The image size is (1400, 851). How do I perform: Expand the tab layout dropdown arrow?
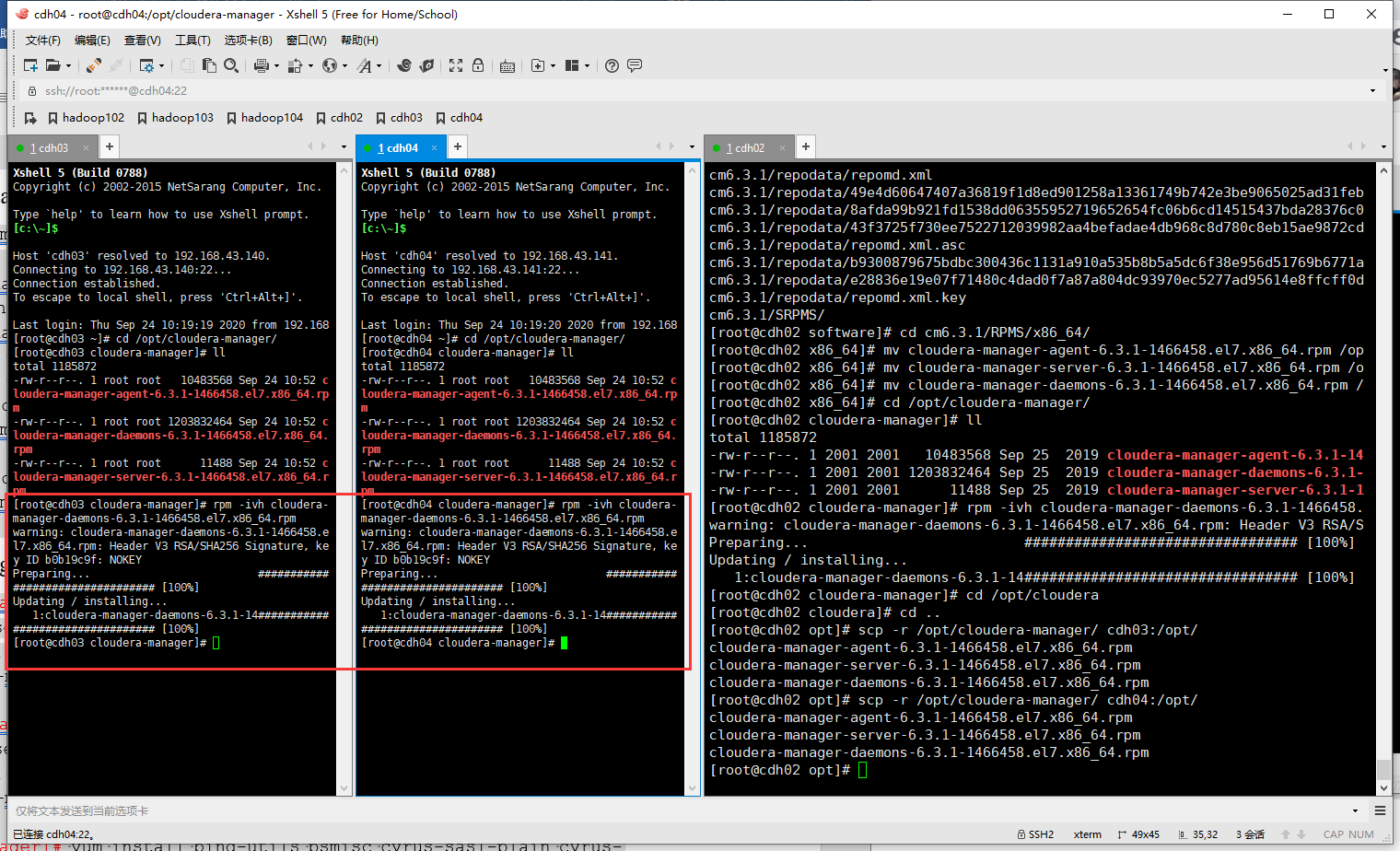587,66
